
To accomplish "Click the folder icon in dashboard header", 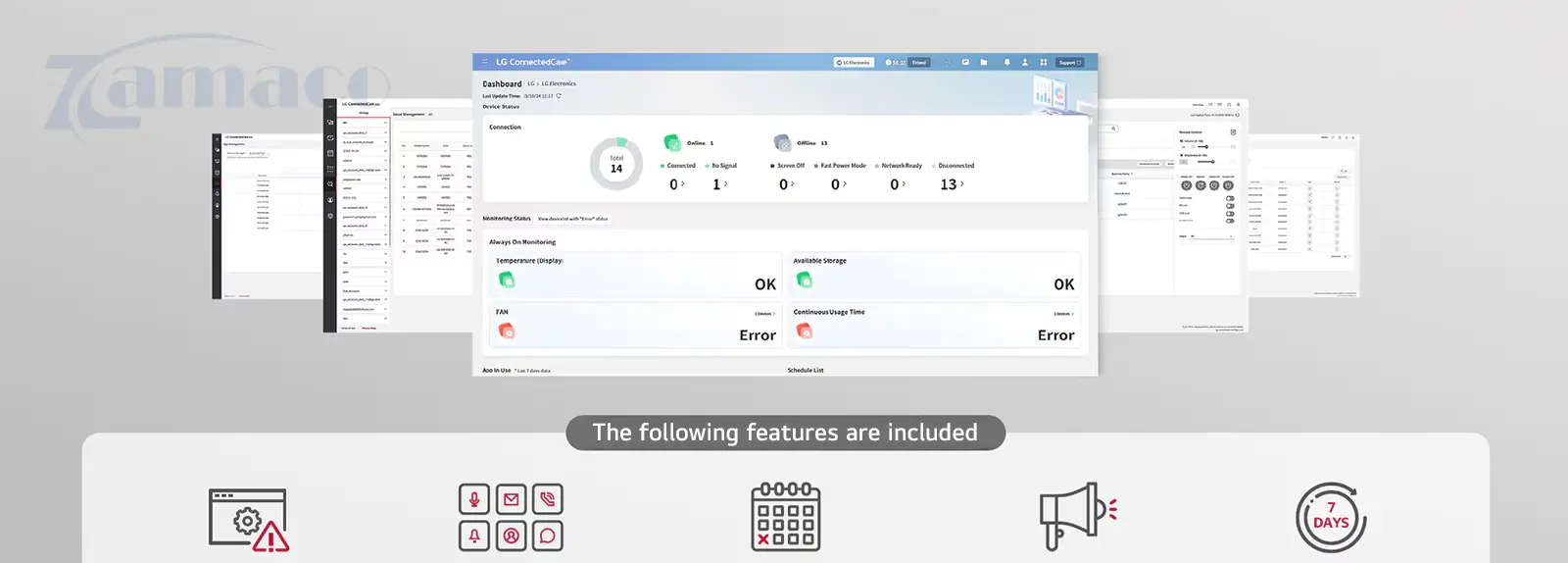I will click(984, 62).
